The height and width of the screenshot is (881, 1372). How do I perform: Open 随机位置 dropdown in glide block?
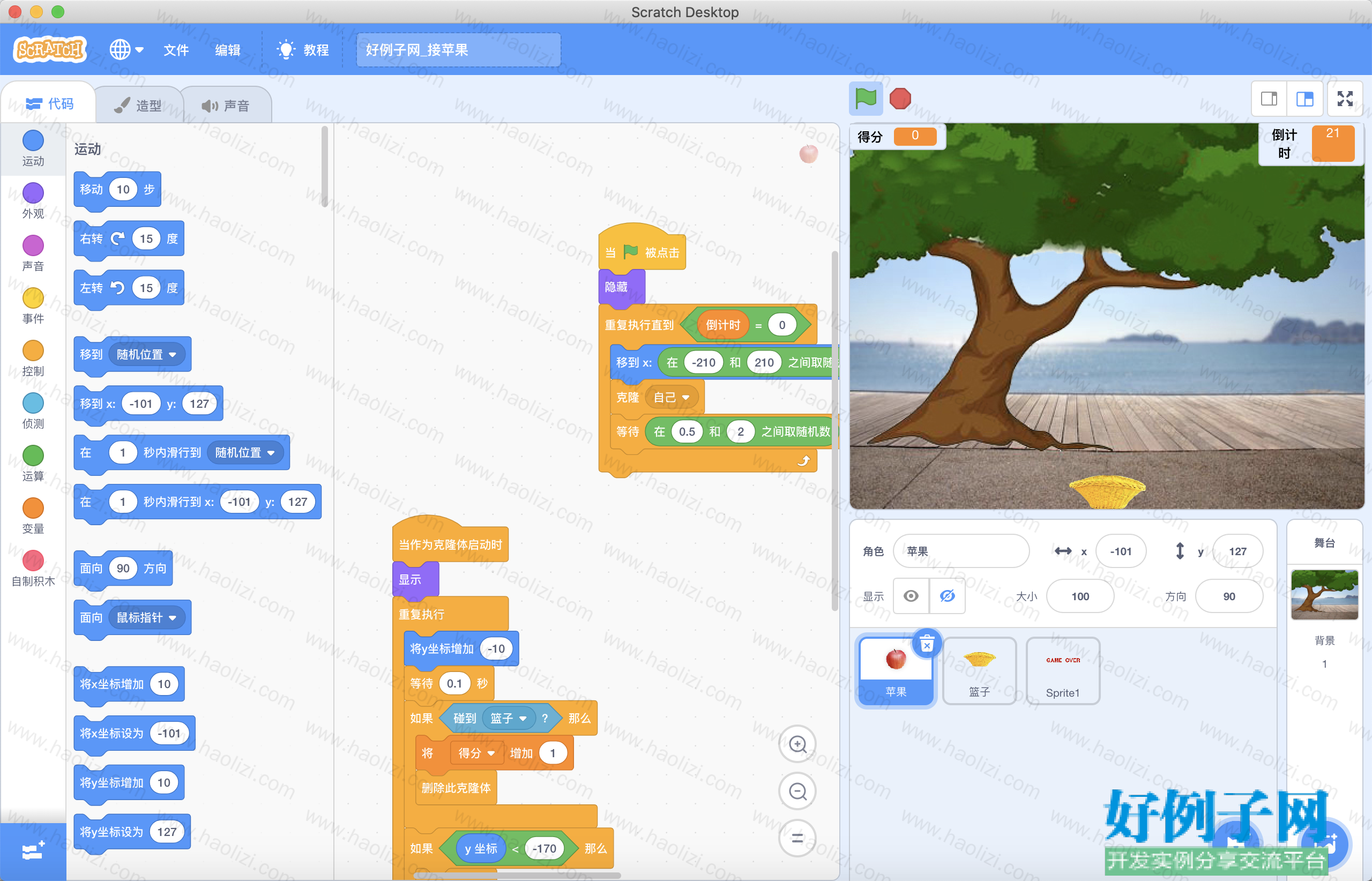[245, 452]
